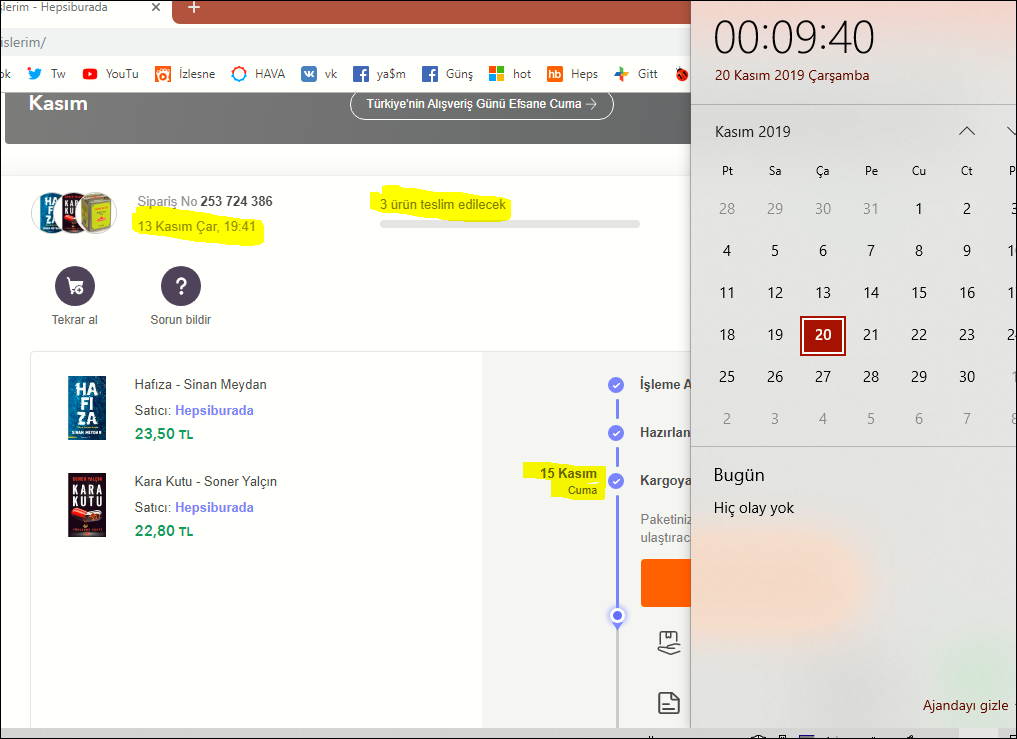
Task: Click the 23,50 TL price
Action: click(163, 434)
